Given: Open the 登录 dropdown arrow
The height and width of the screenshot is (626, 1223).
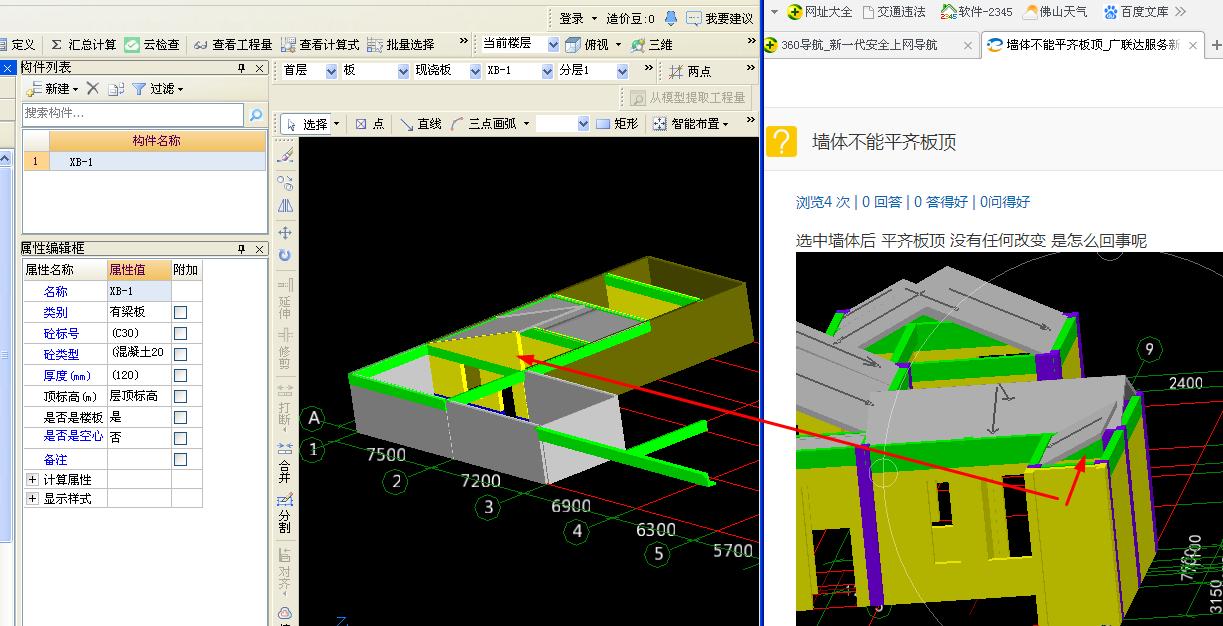Looking at the screenshot, I should [x=594, y=19].
